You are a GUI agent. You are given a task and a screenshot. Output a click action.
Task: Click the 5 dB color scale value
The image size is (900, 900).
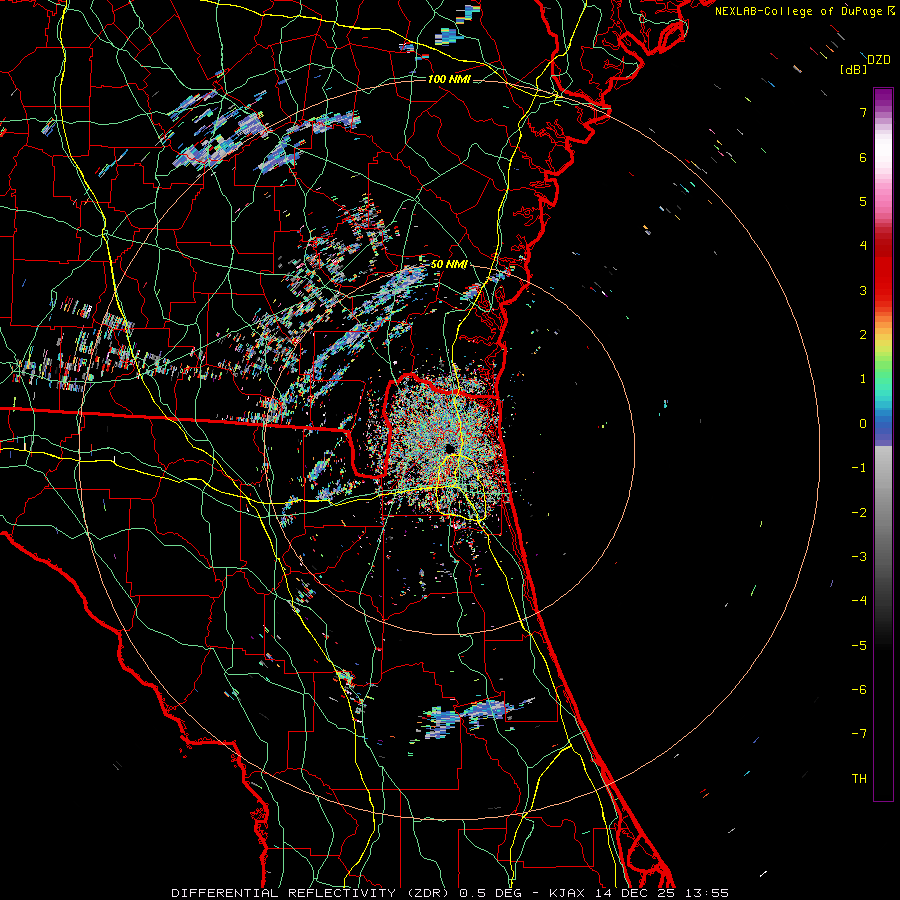(x=863, y=201)
